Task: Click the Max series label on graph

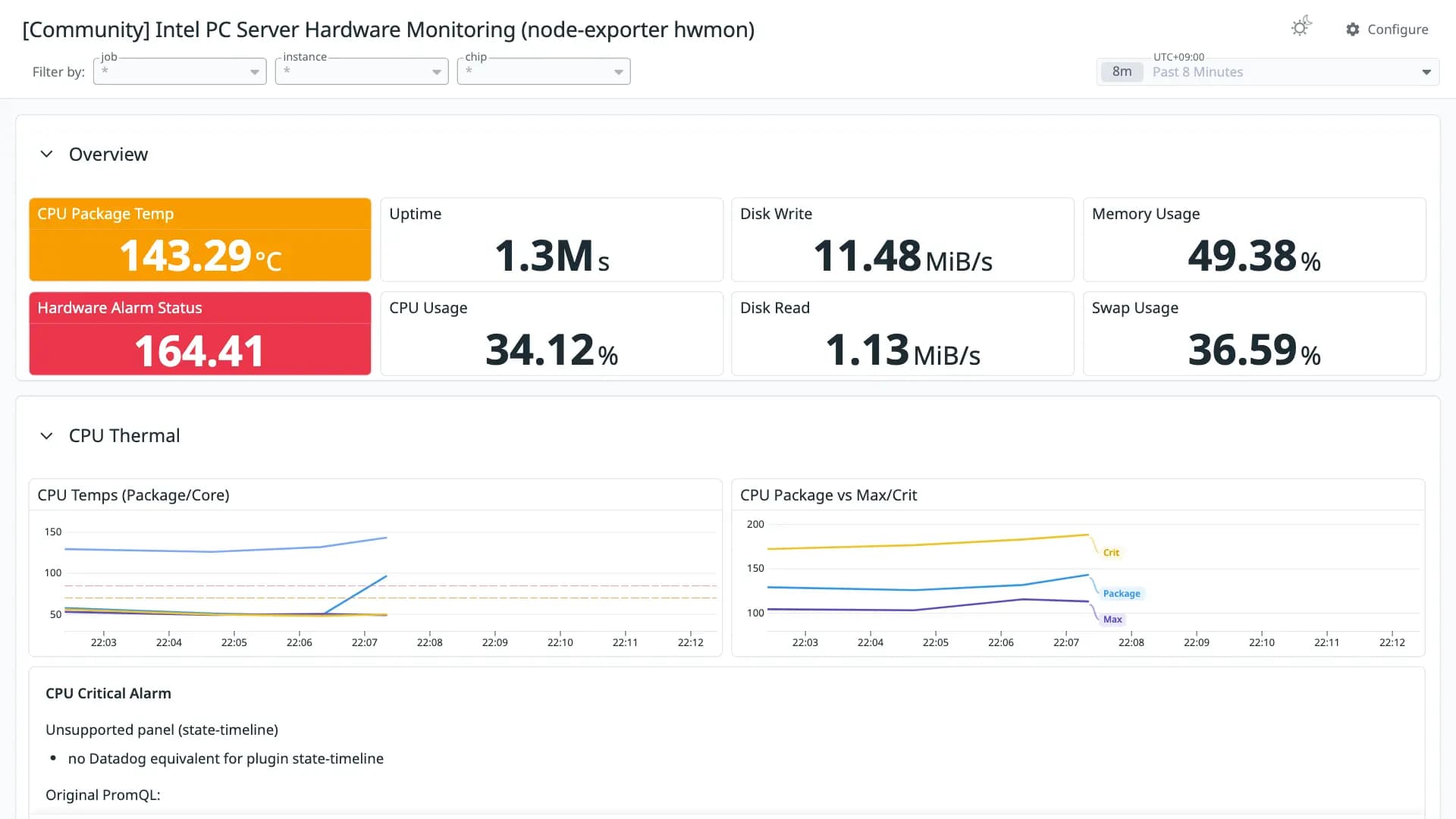Action: click(x=1112, y=620)
